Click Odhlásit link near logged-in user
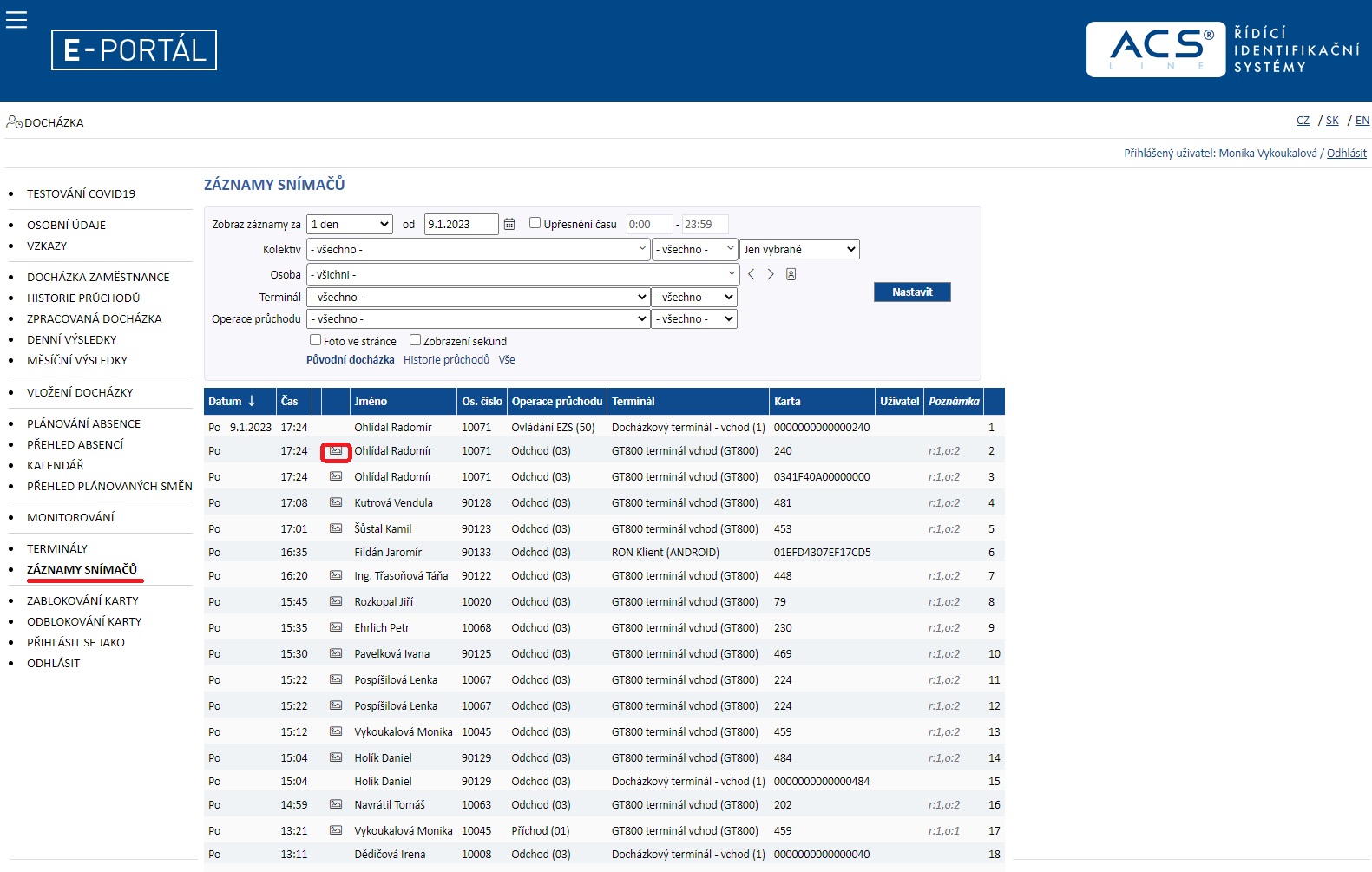This screenshot has width=1372, height=872. point(1347,154)
